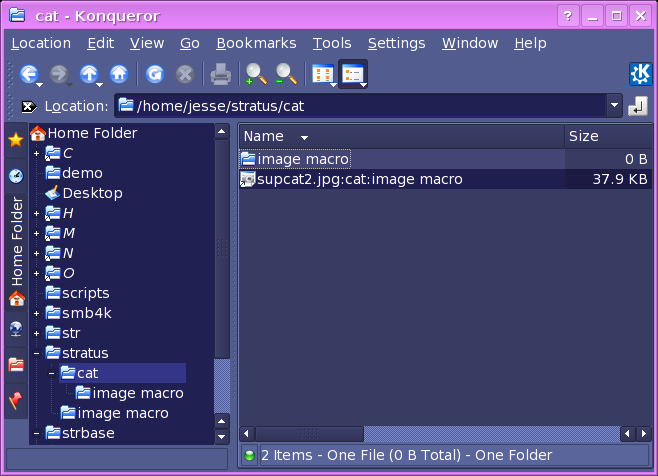The image size is (658, 476).
Task: Zoom out with the magnifier minus icon
Action: [x=286, y=74]
